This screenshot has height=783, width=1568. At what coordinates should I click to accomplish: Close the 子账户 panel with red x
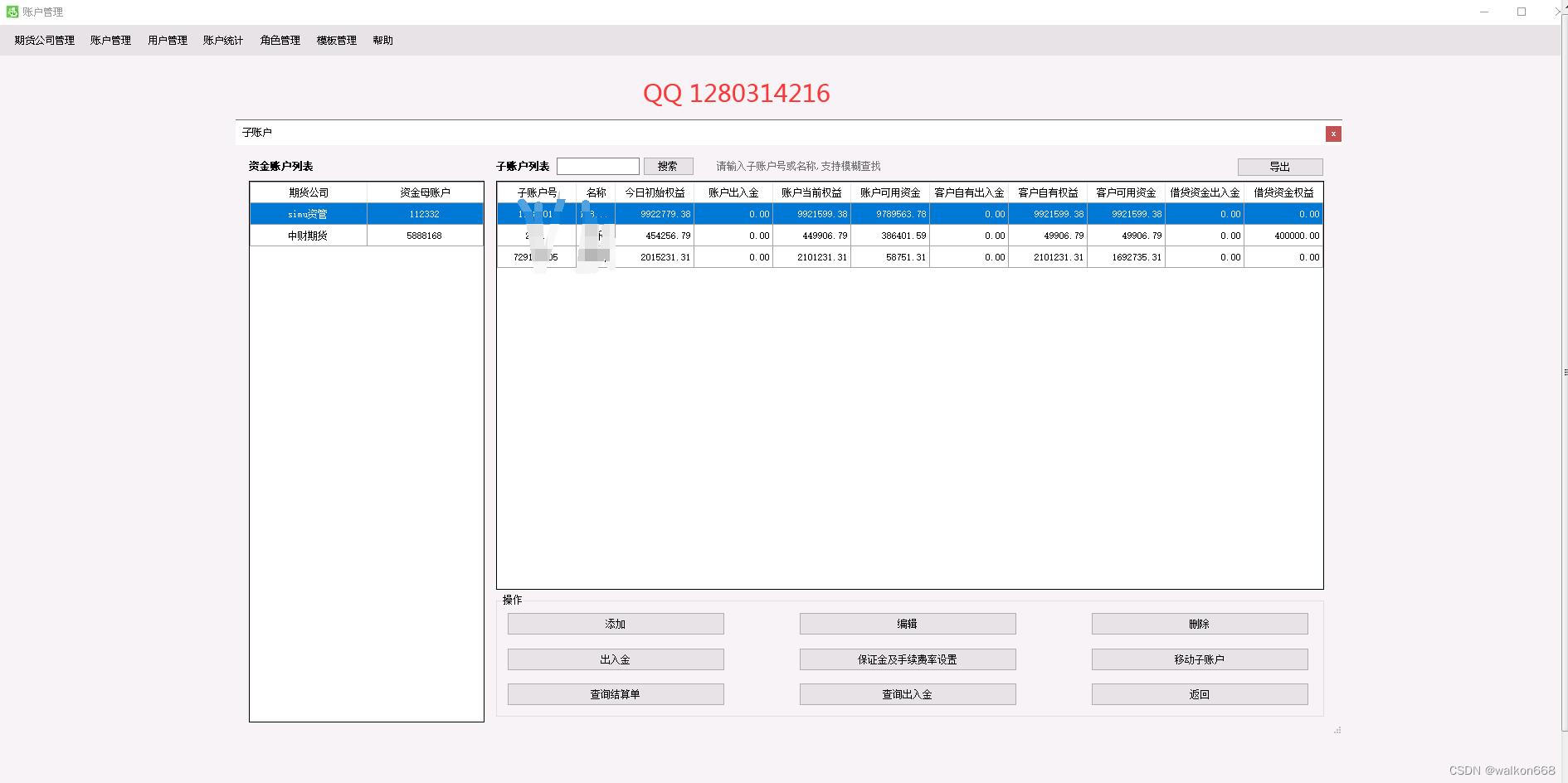1333,134
